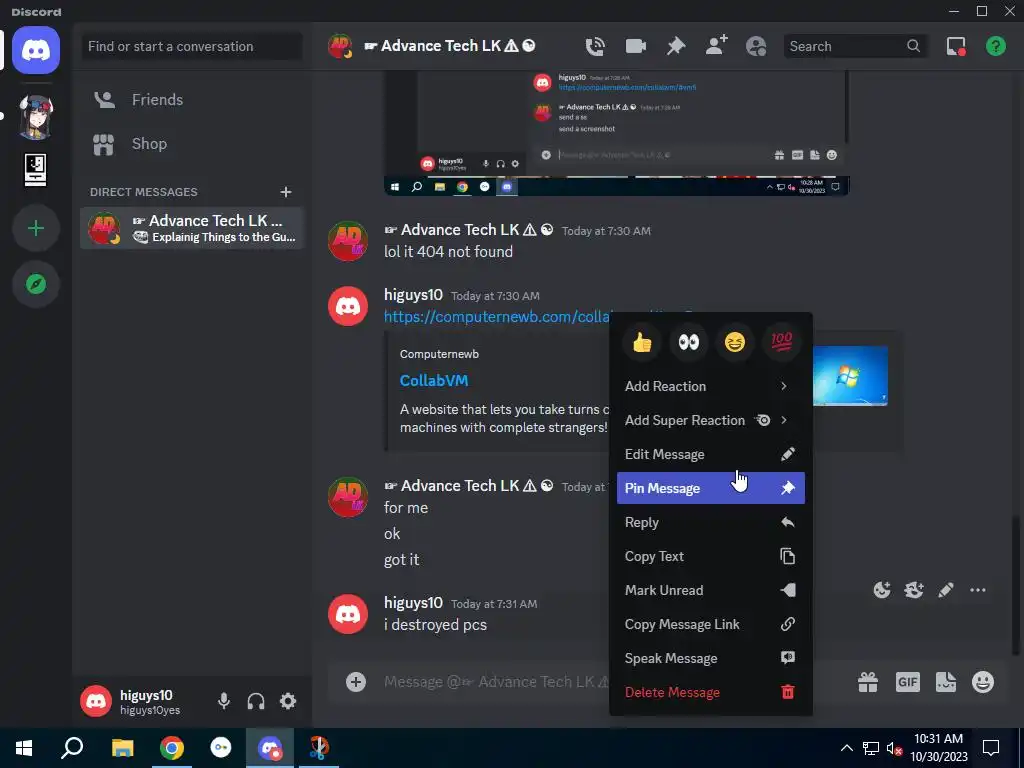Open the green help icon

point(996,46)
